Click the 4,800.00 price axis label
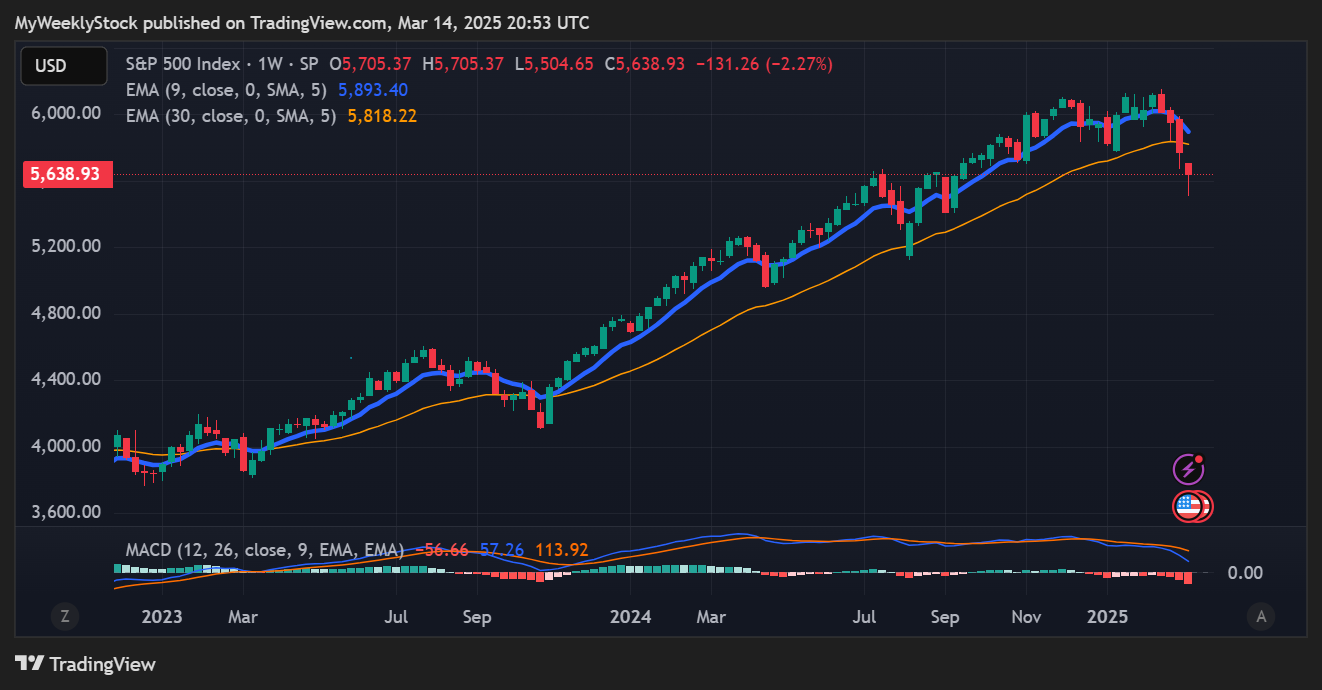Image resolution: width=1322 pixels, height=690 pixels. [65, 313]
